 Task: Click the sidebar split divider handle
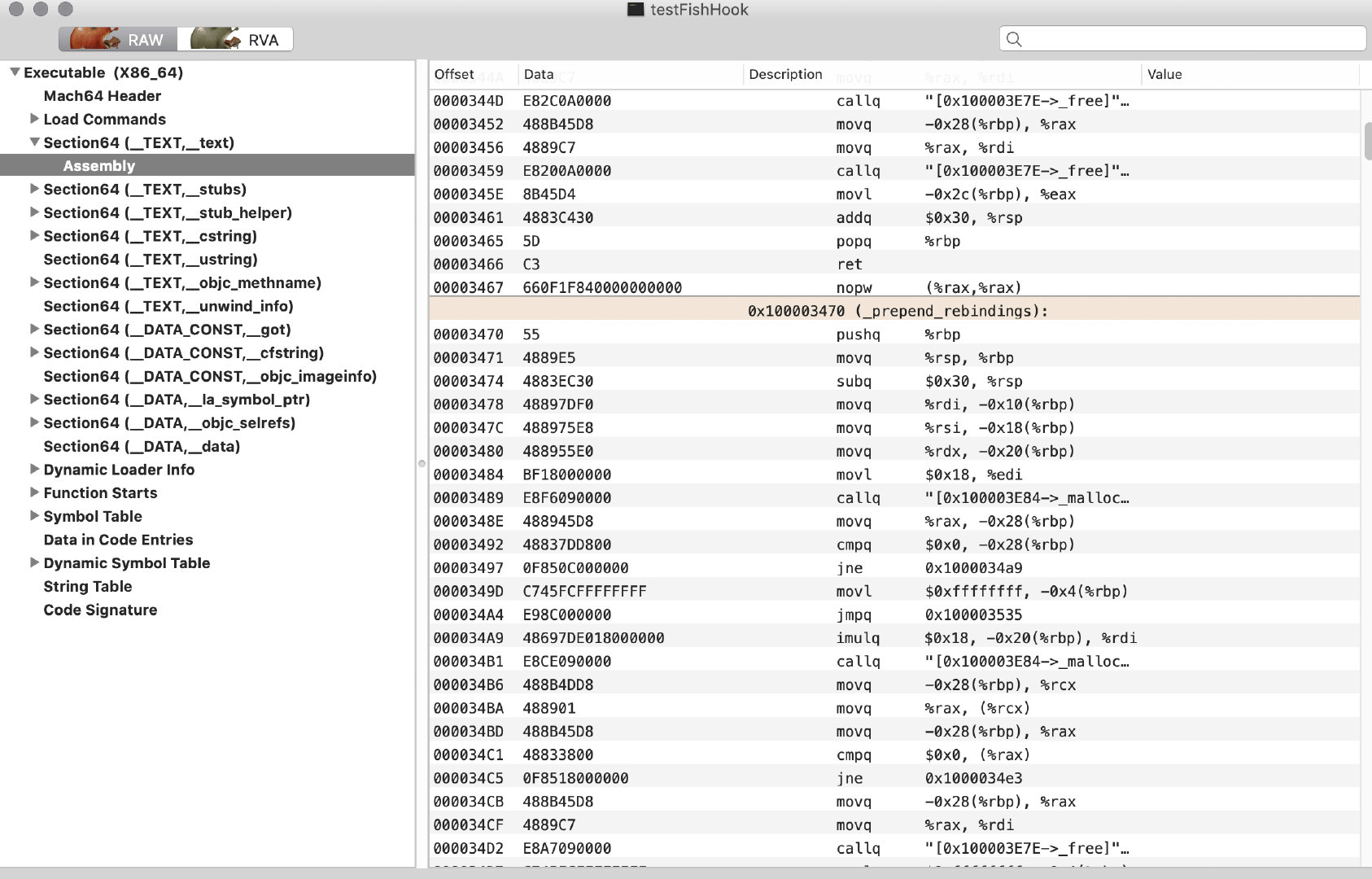(x=422, y=463)
